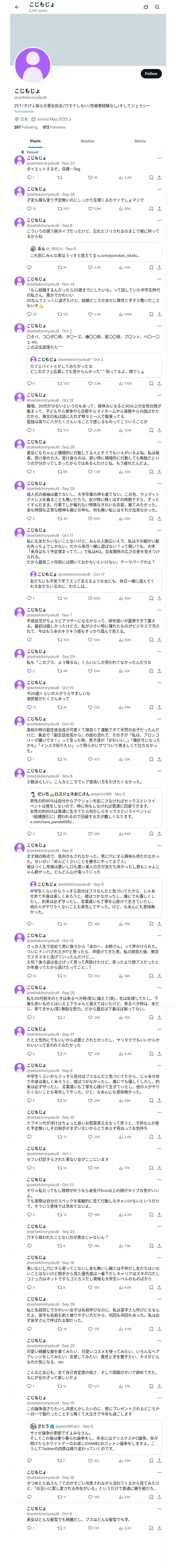Click the Translate bio link

(x=24, y=111)
